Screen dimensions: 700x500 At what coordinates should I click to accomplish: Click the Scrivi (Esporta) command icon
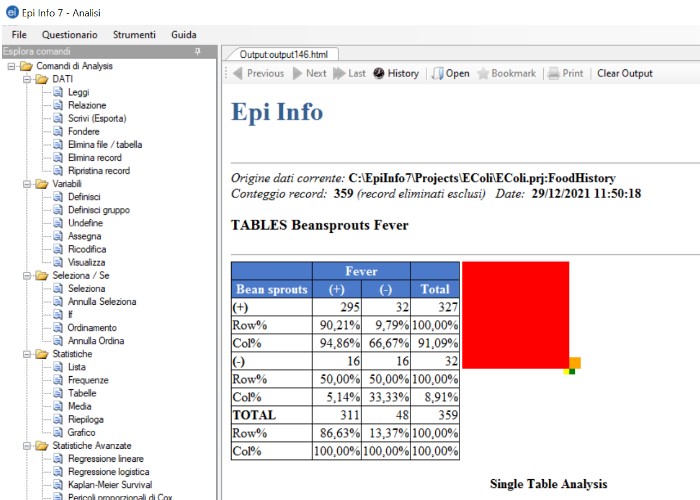point(58,118)
